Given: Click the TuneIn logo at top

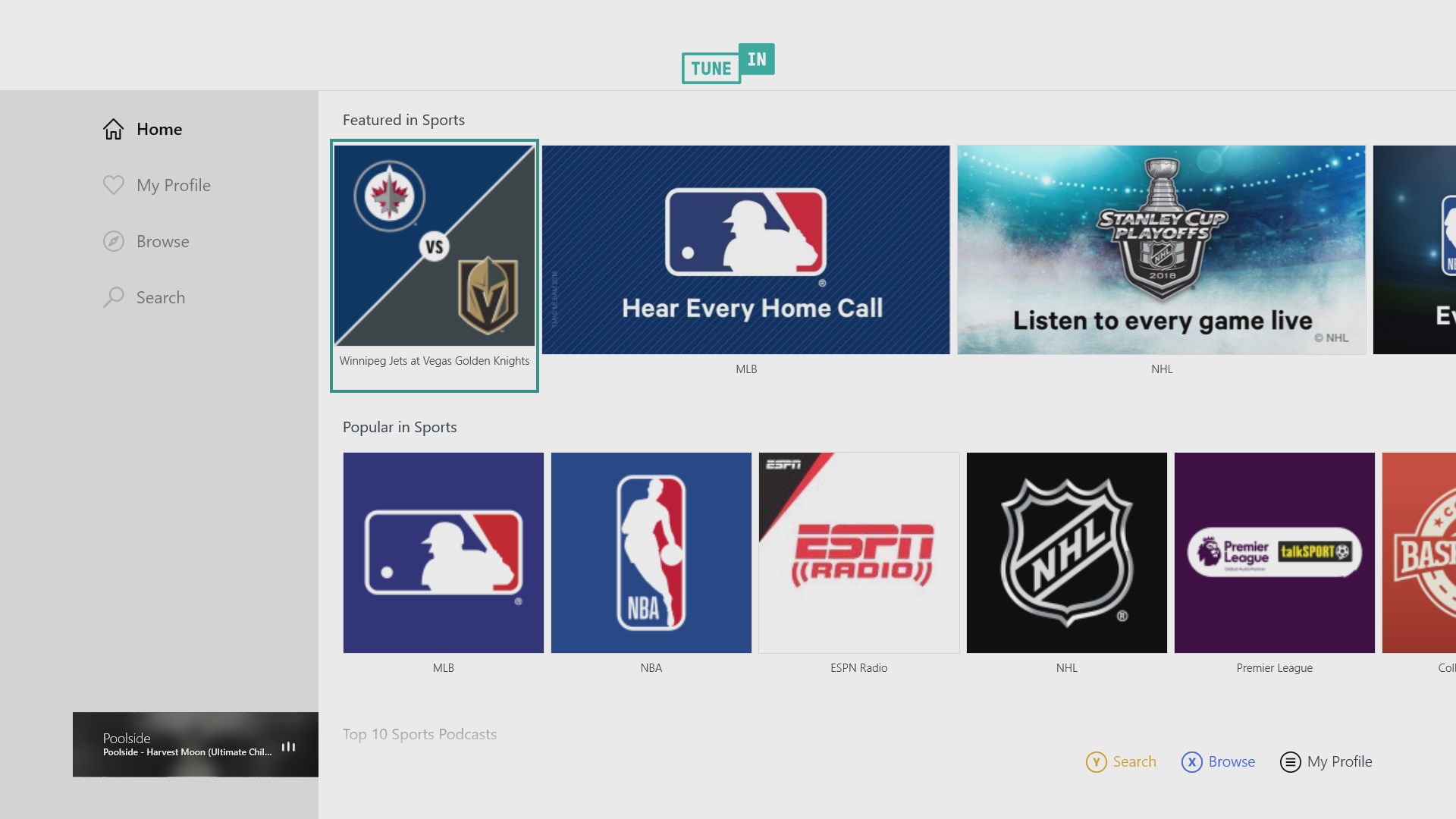Looking at the screenshot, I should [x=727, y=64].
